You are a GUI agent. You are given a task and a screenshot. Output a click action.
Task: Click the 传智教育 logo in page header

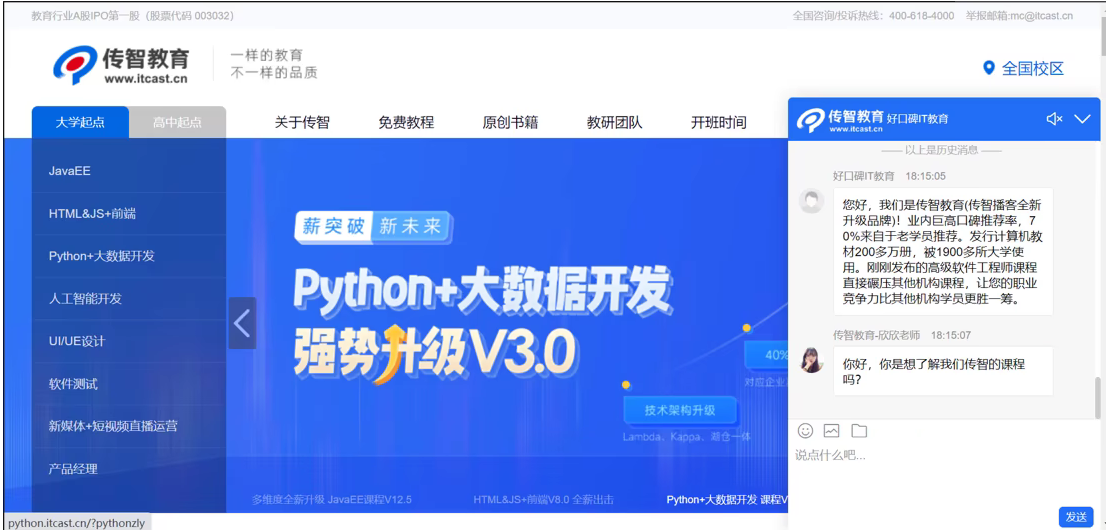[x=121, y=66]
